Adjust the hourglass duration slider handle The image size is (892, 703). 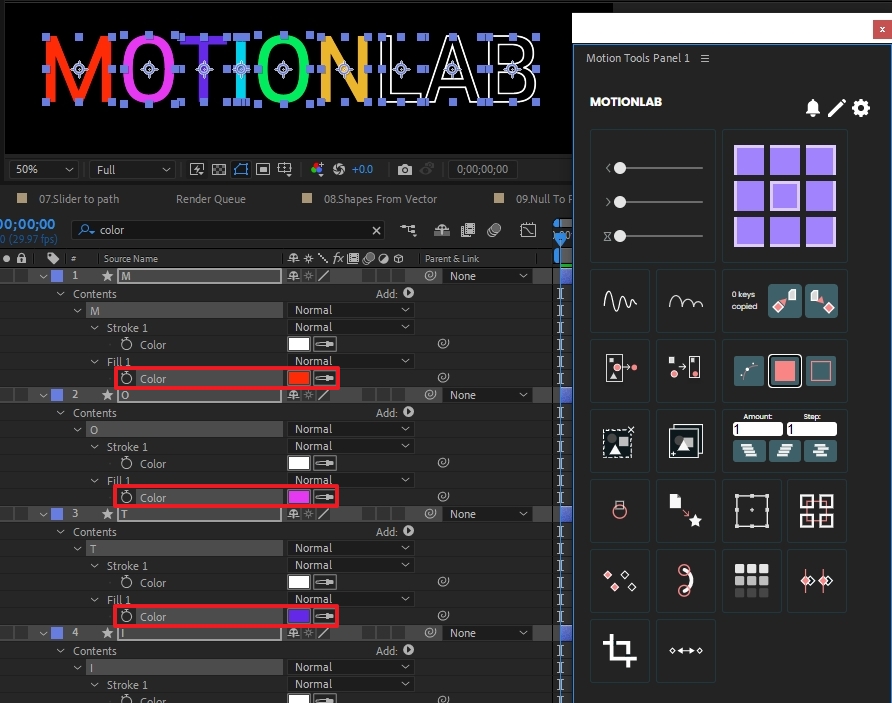pos(620,236)
